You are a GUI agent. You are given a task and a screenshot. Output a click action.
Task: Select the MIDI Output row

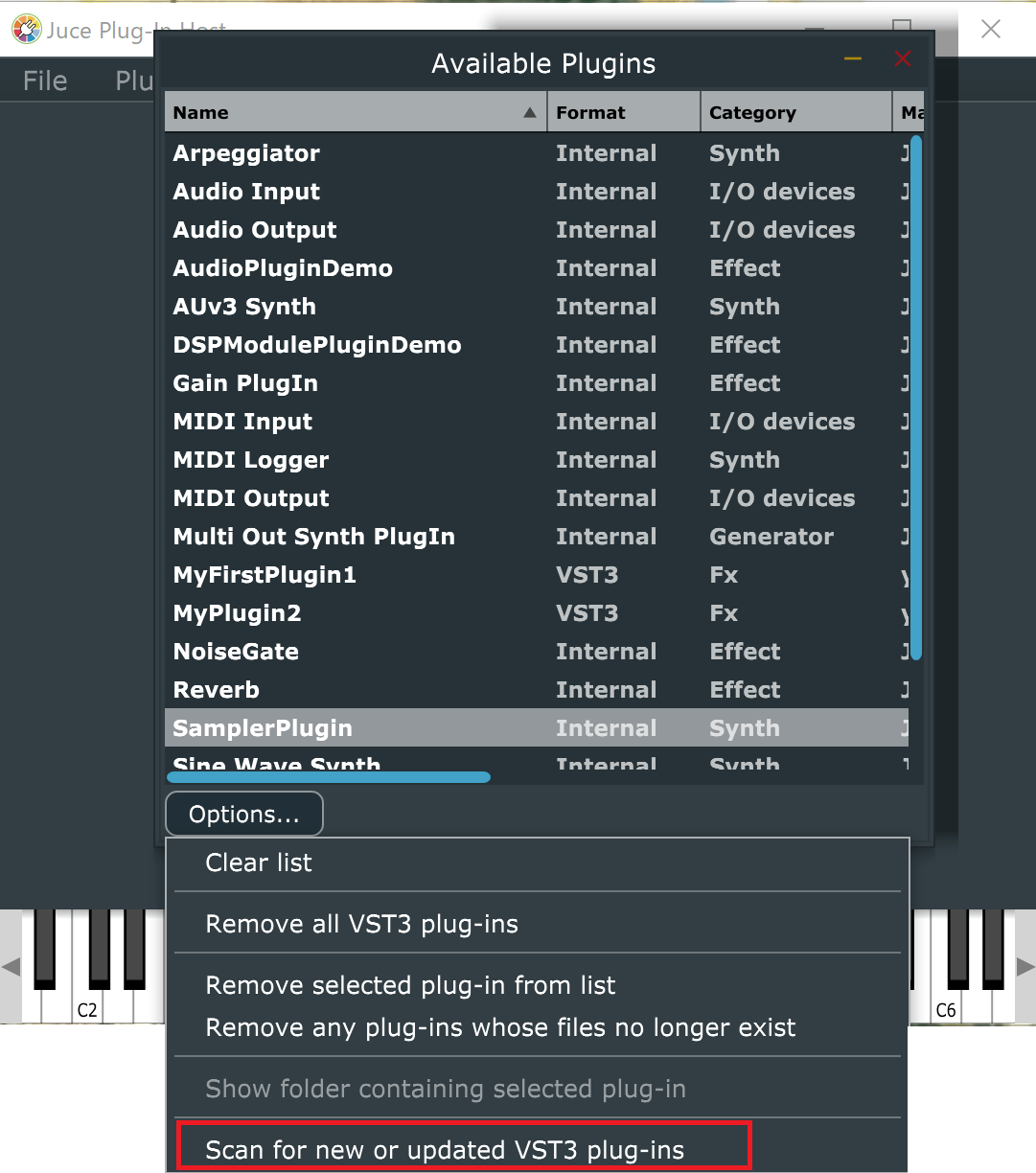pos(537,498)
